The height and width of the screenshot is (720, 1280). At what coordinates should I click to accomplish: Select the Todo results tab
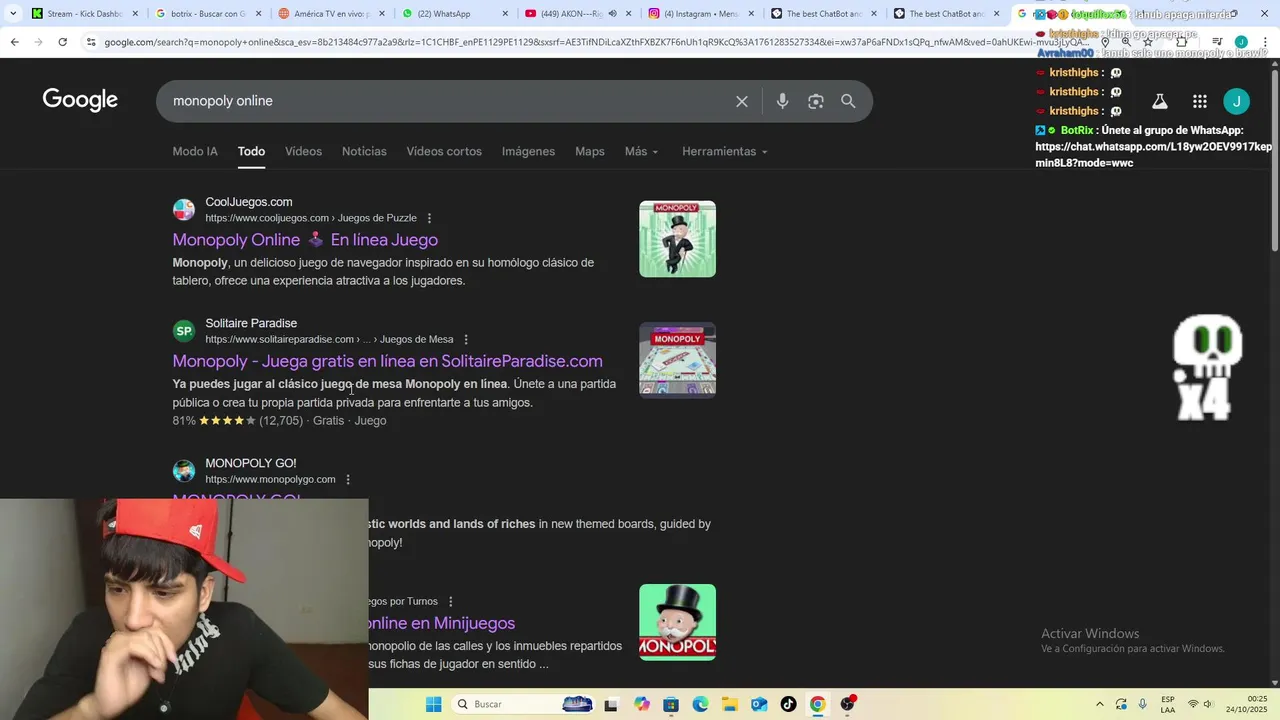(251, 151)
